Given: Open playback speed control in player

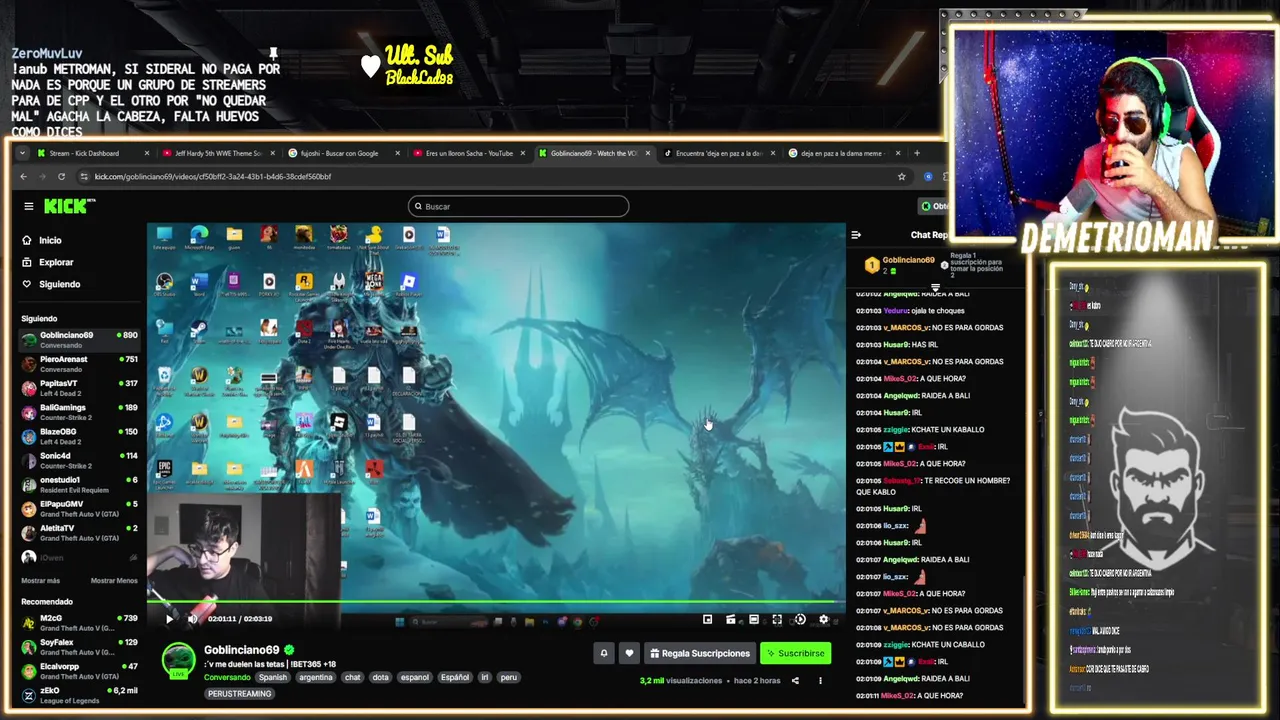Looking at the screenshot, I should [x=800, y=620].
